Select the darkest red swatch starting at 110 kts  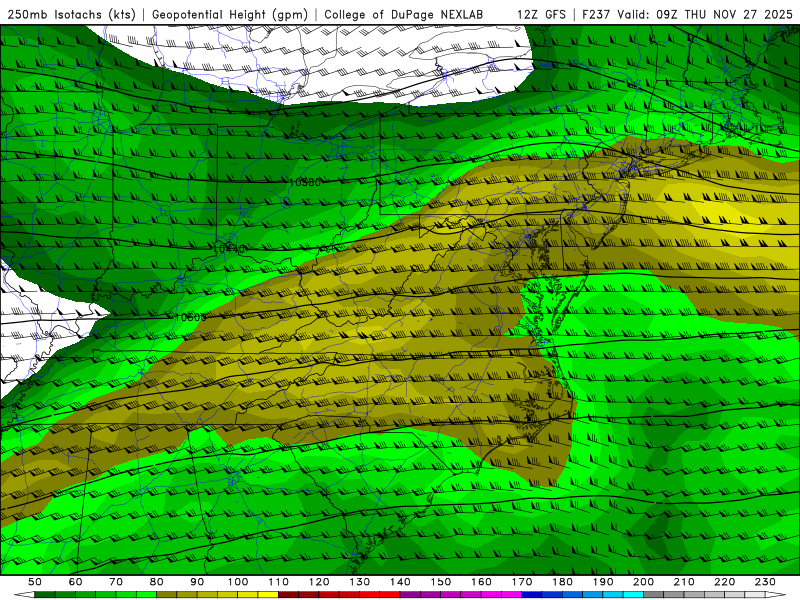tap(289, 595)
